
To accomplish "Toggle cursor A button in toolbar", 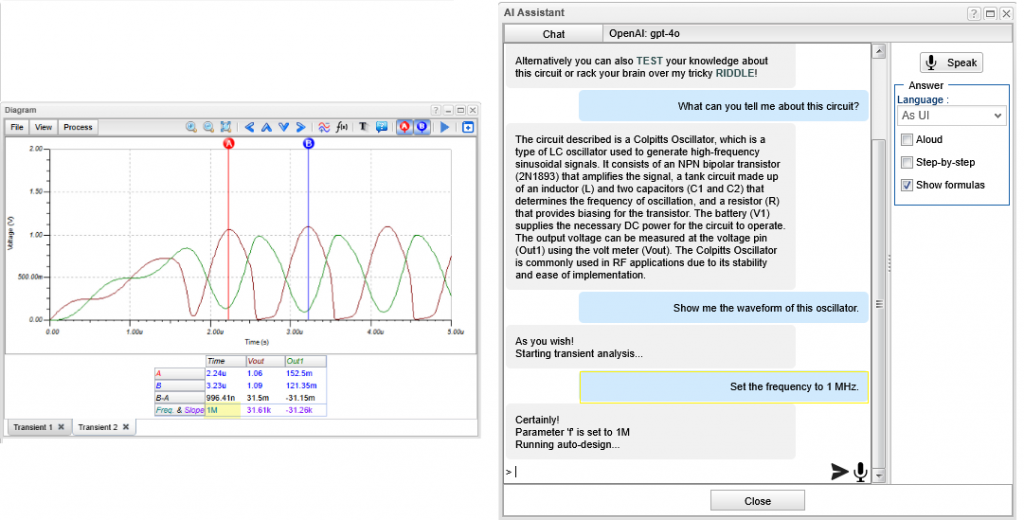I will tap(404, 127).
